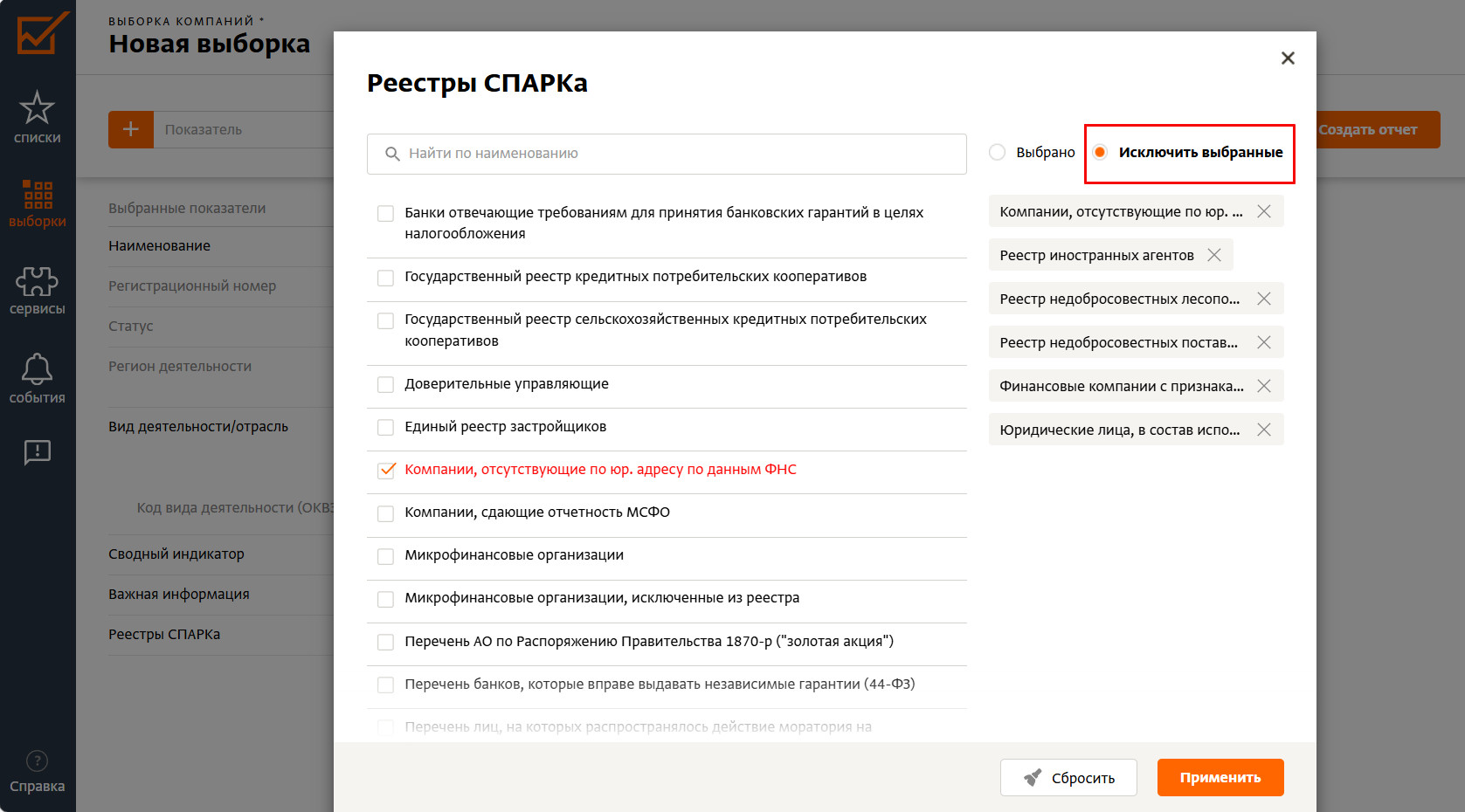The height and width of the screenshot is (812, 1465).
Task: Check 'Банки отвечающие требованиям' checkbox
Action: 385,213
